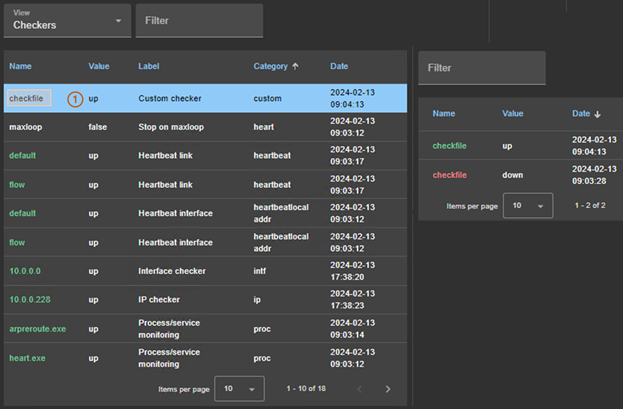Viewport: 623px width, 409px height.
Task: Click the orange circled number 1 marker
Action: point(74,99)
